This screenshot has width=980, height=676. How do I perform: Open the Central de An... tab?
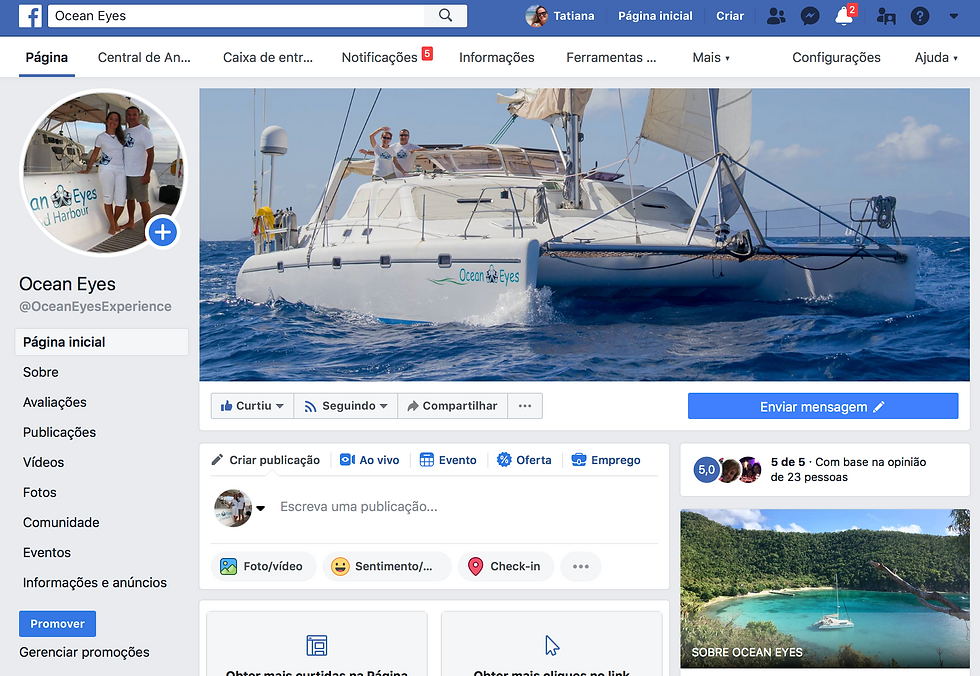pyautogui.click(x=144, y=57)
